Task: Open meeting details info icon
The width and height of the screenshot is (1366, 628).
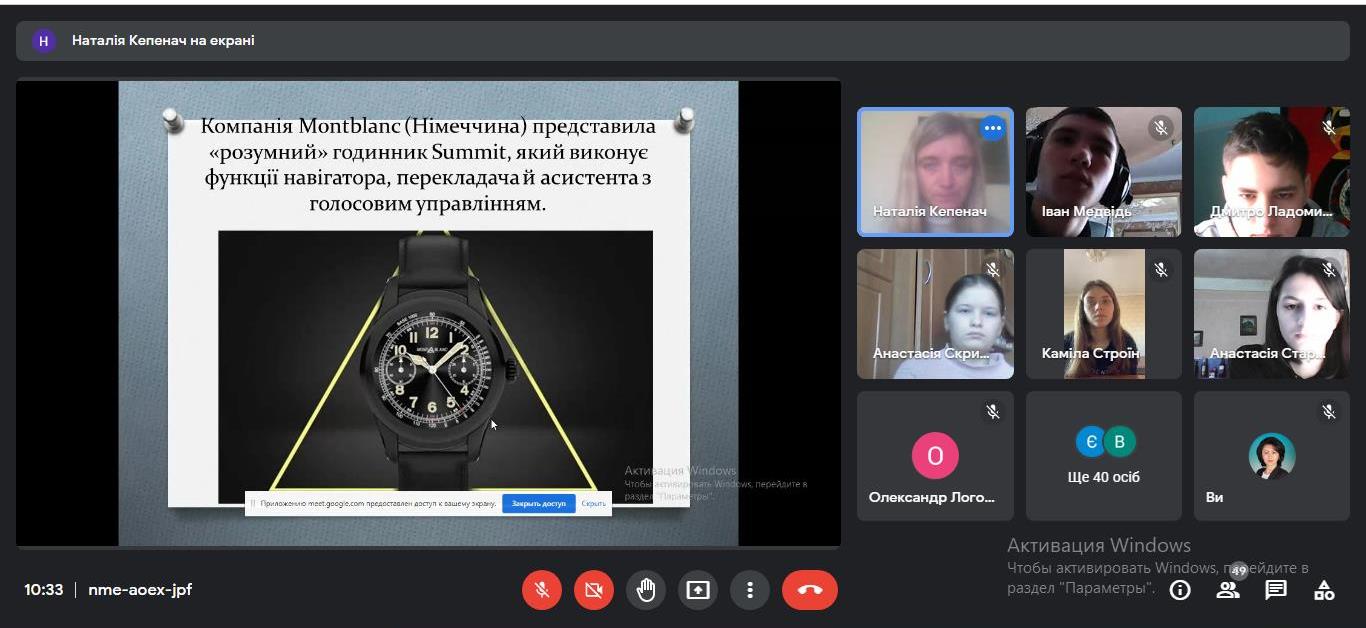Action: click(x=1180, y=590)
